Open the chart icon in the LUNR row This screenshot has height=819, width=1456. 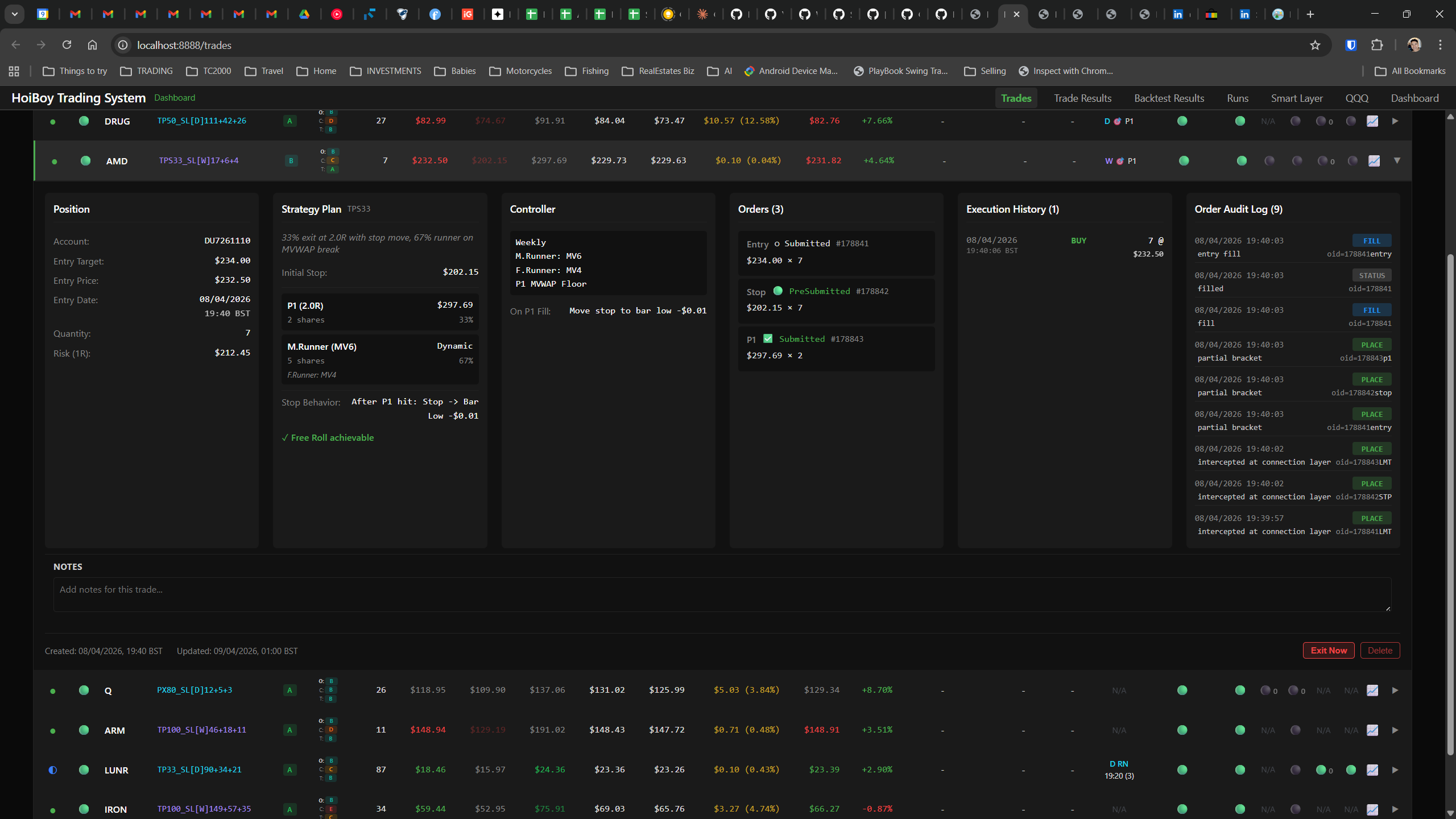click(x=1372, y=770)
